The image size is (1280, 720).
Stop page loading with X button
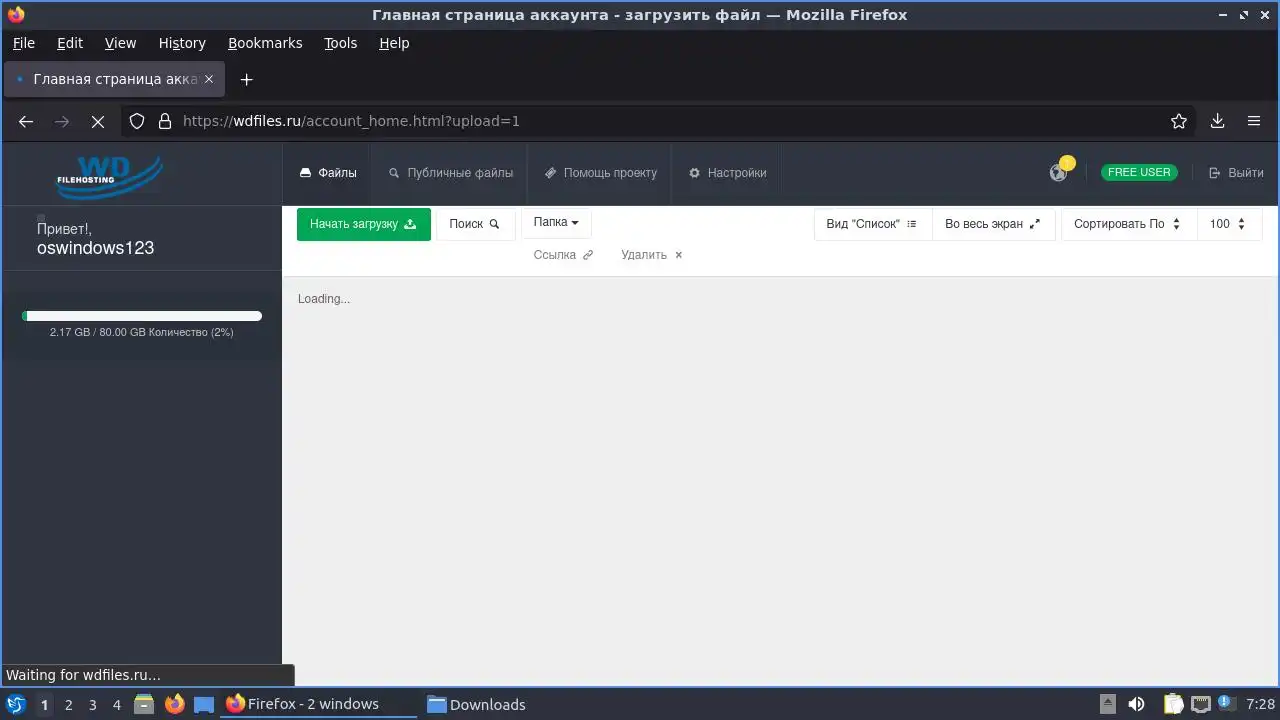97,121
